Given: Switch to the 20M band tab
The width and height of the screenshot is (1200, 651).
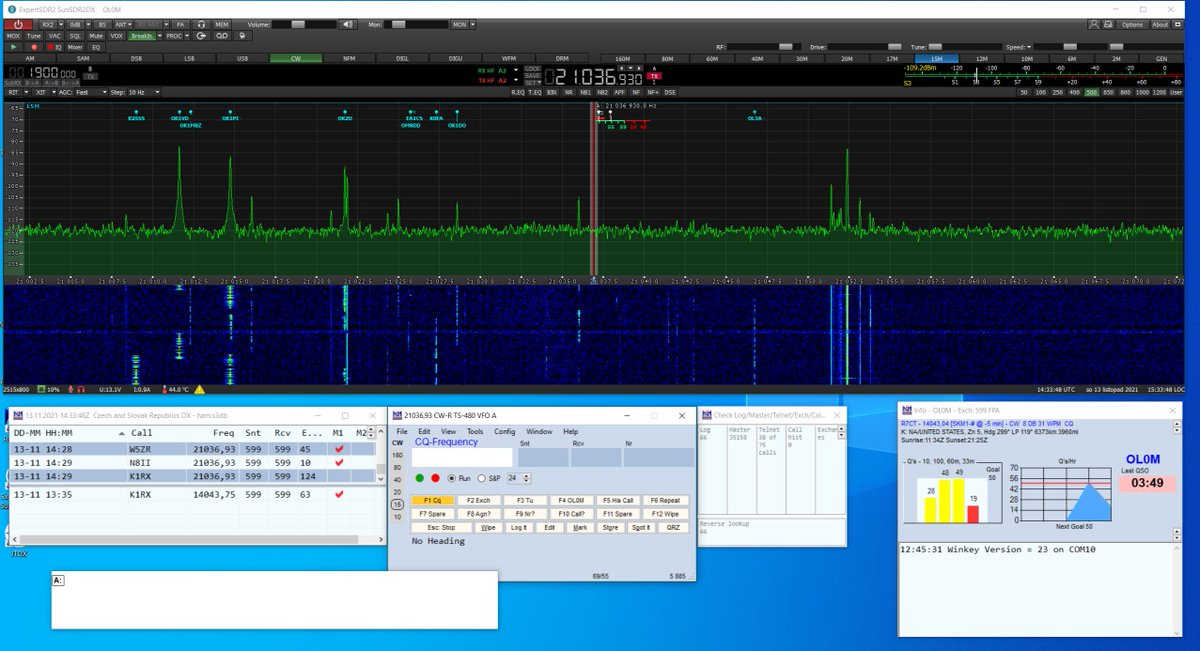Looking at the screenshot, I should tap(847, 58).
